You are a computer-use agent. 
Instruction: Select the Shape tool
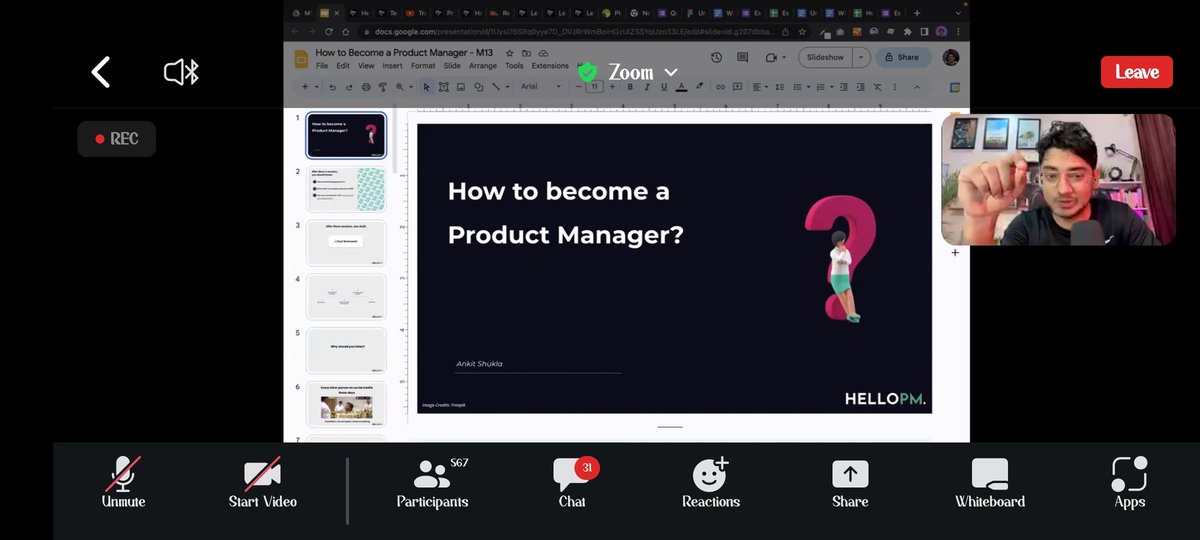point(478,87)
